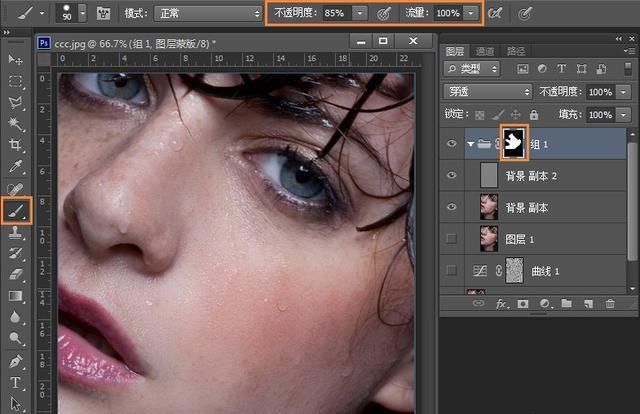This screenshot has width=640, height=414.
Task: Hide the 组 1 group
Action: 451,143
